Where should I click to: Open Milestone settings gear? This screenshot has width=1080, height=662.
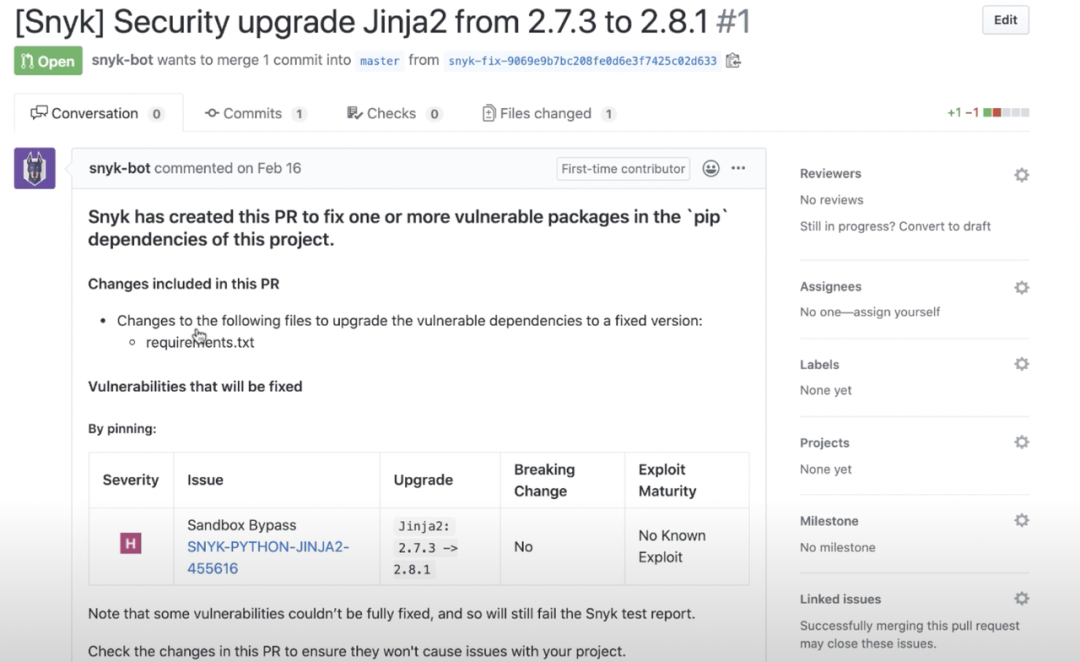pos(1021,520)
